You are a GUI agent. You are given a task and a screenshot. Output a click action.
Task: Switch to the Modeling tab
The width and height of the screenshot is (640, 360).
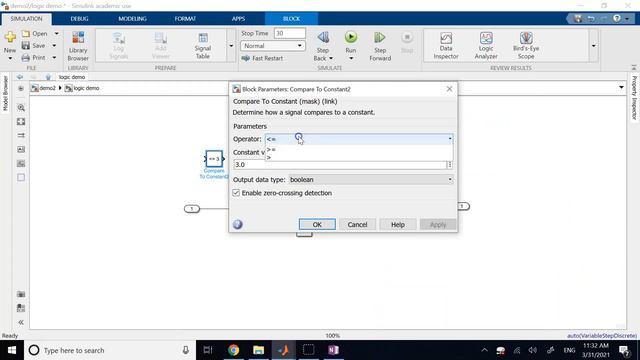coord(132,19)
